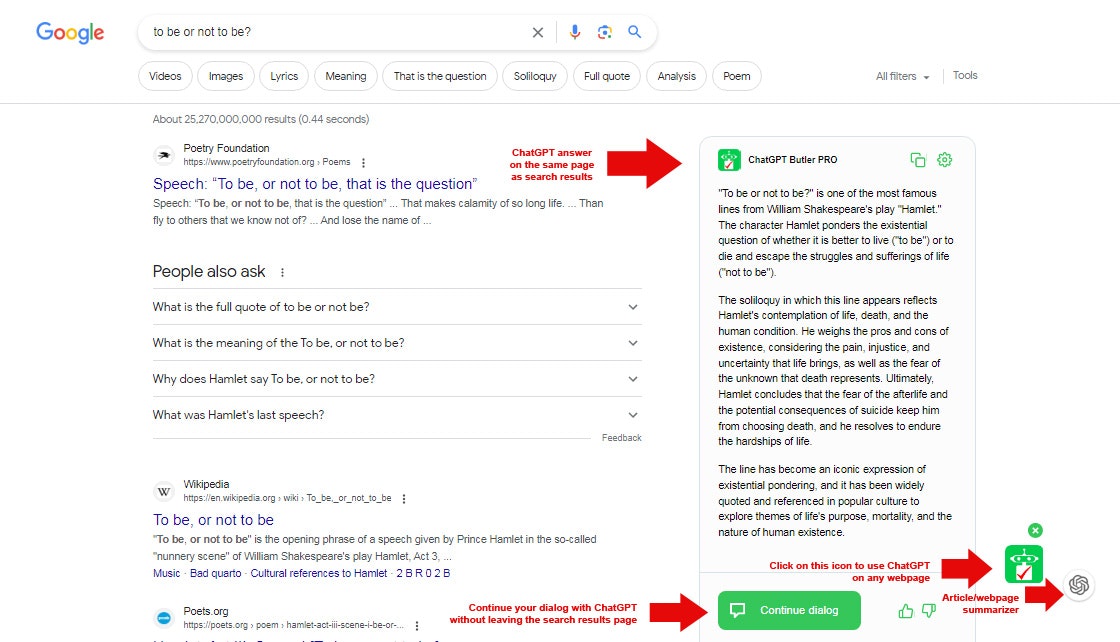This screenshot has width=1120, height=642.
Task: Select the Soliloquy filter chip
Action: point(535,76)
